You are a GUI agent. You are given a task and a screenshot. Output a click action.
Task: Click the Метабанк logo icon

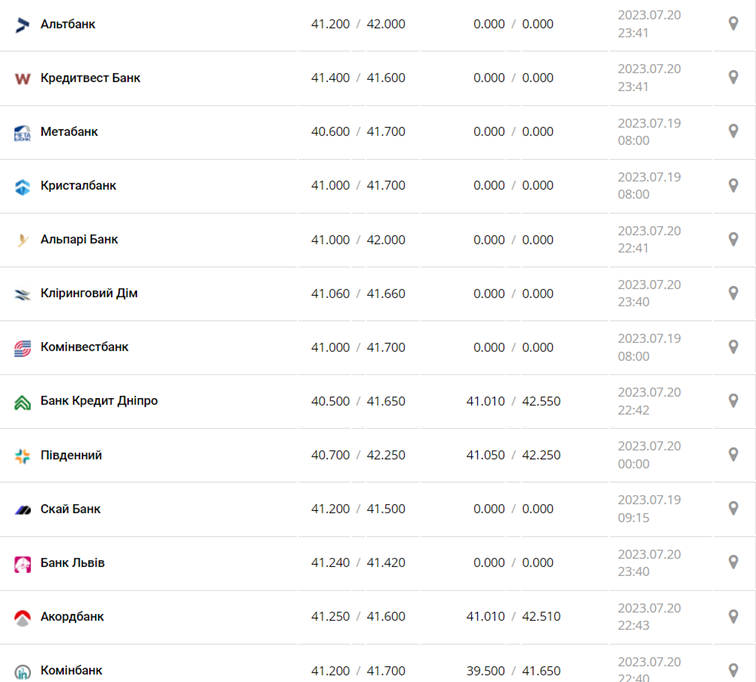coord(22,132)
